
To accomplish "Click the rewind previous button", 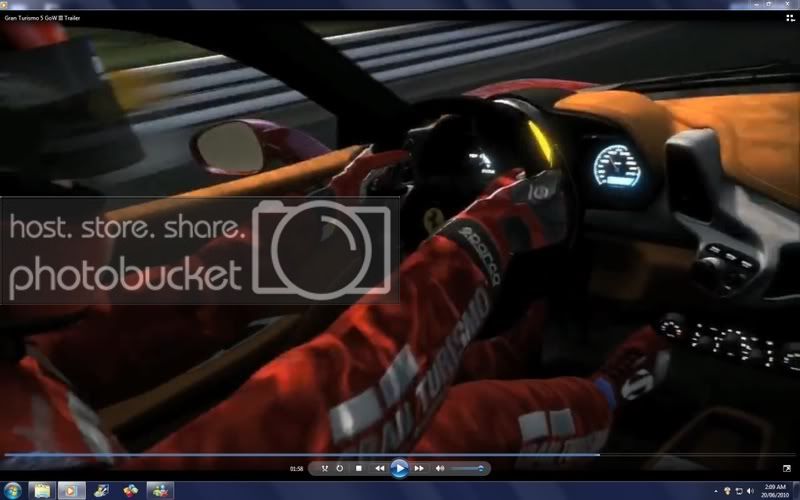I will click(x=380, y=468).
